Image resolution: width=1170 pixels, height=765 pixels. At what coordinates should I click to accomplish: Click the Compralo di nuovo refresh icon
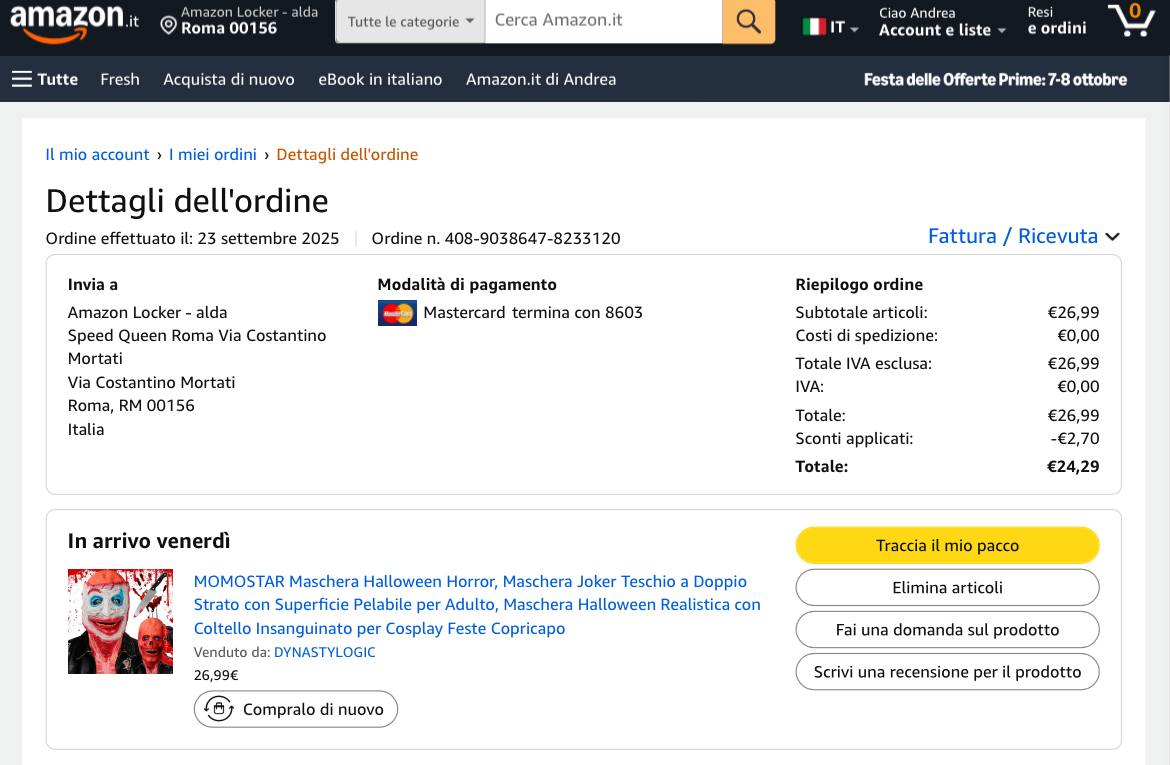pyautogui.click(x=219, y=708)
